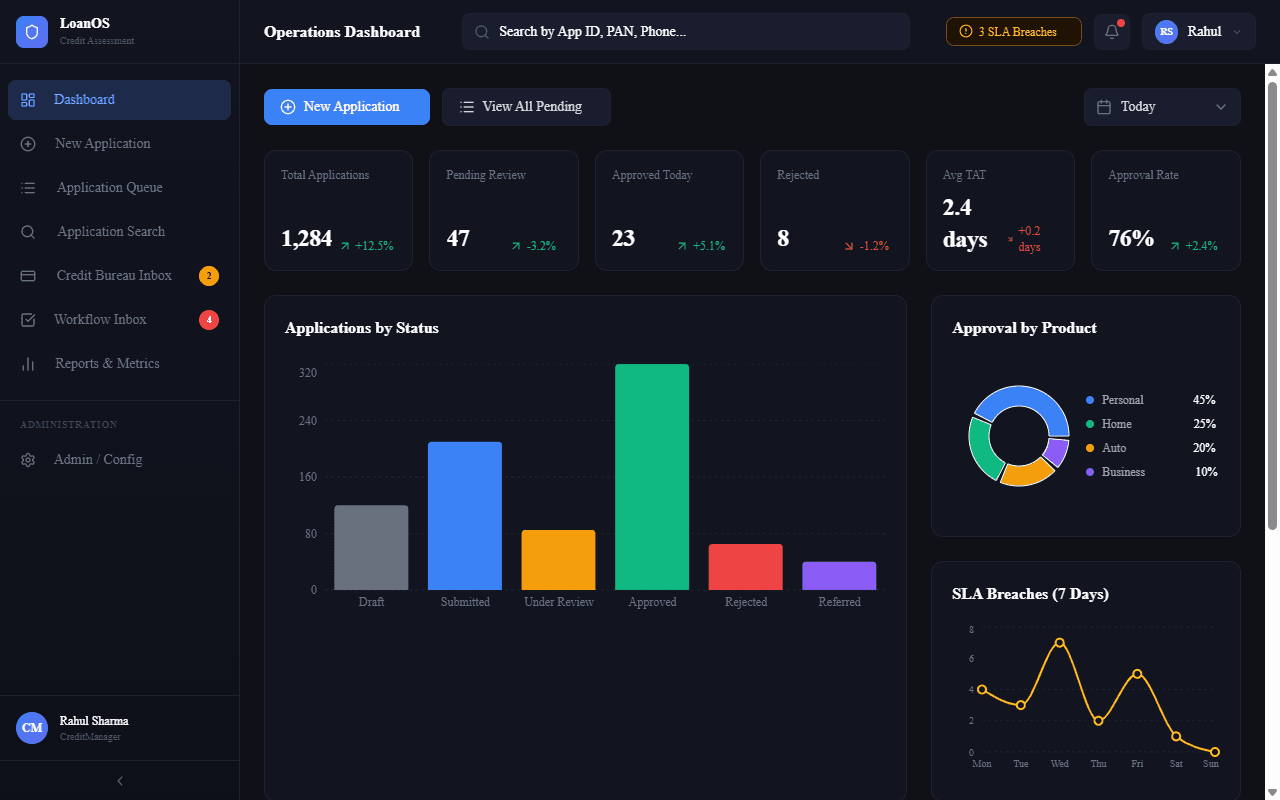Open Credit Bureau Inbox in sidebar
The height and width of the screenshot is (800, 1280).
[x=119, y=276]
